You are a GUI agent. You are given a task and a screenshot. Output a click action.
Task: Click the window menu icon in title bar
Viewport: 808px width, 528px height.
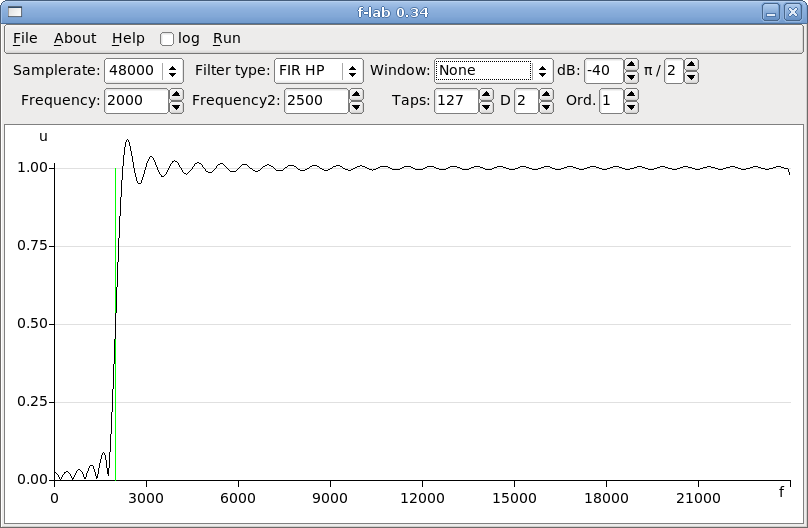coord(15,12)
